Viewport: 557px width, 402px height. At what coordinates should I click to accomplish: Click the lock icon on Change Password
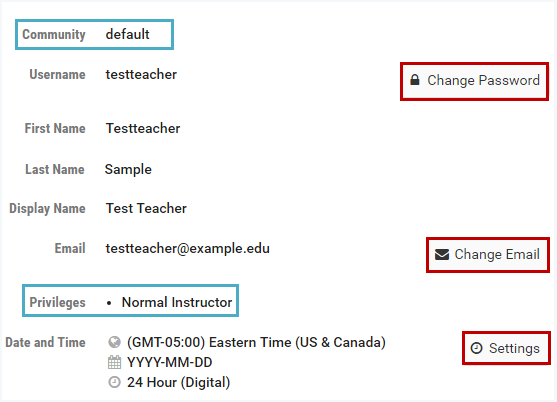pos(415,80)
